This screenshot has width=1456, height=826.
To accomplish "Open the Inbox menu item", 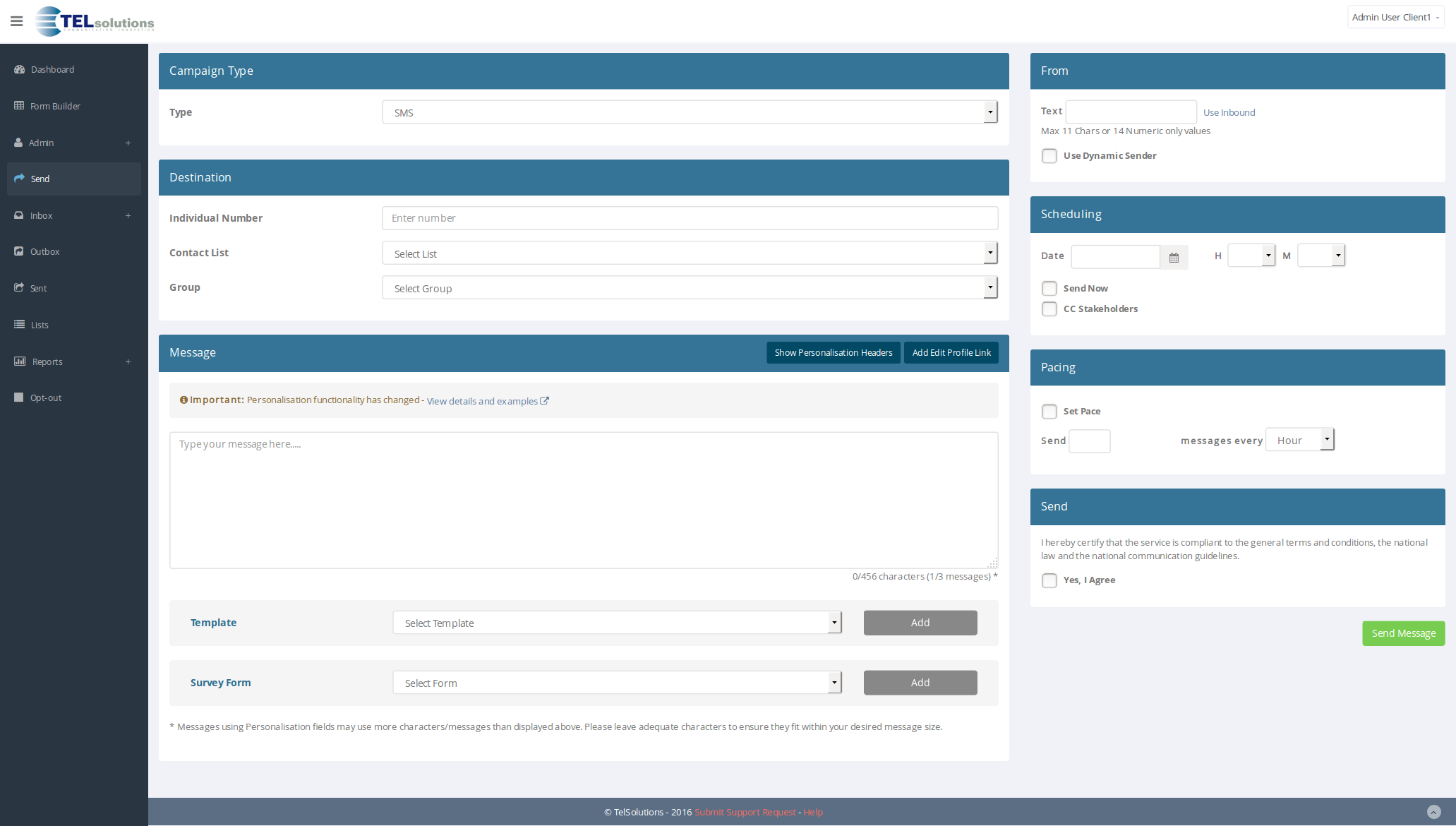I will click(42, 215).
